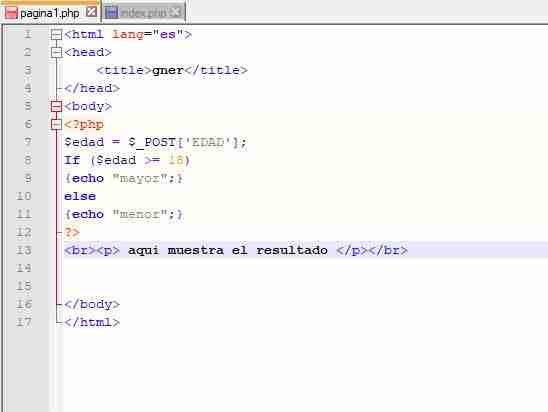Collapse the body tag fold on line 5
This screenshot has width=548, height=412.
point(56,106)
